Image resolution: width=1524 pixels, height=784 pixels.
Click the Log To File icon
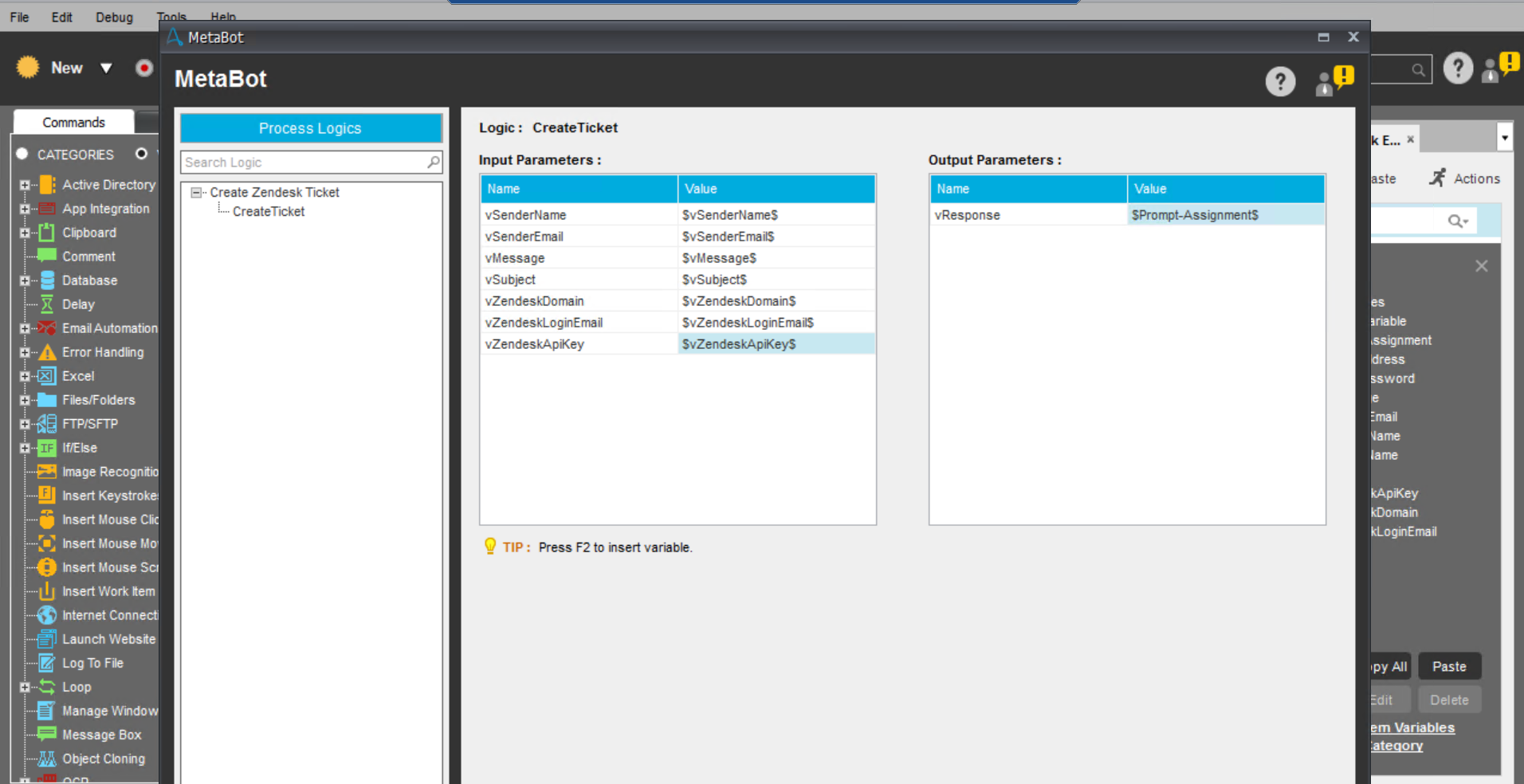pos(47,663)
